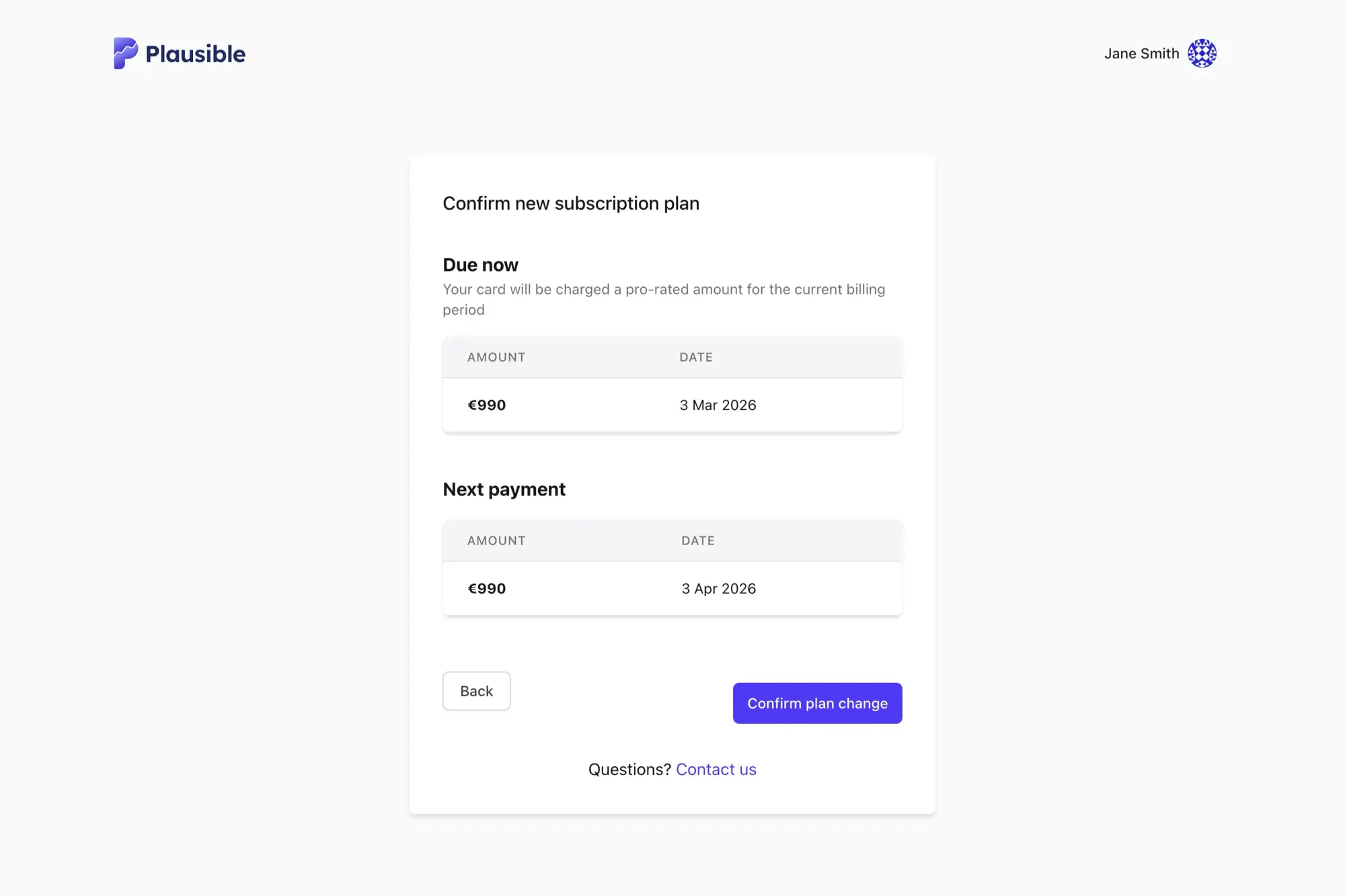This screenshot has width=1345, height=896.
Task: Click the pro-rated amount description text
Action: tap(664, 299)
